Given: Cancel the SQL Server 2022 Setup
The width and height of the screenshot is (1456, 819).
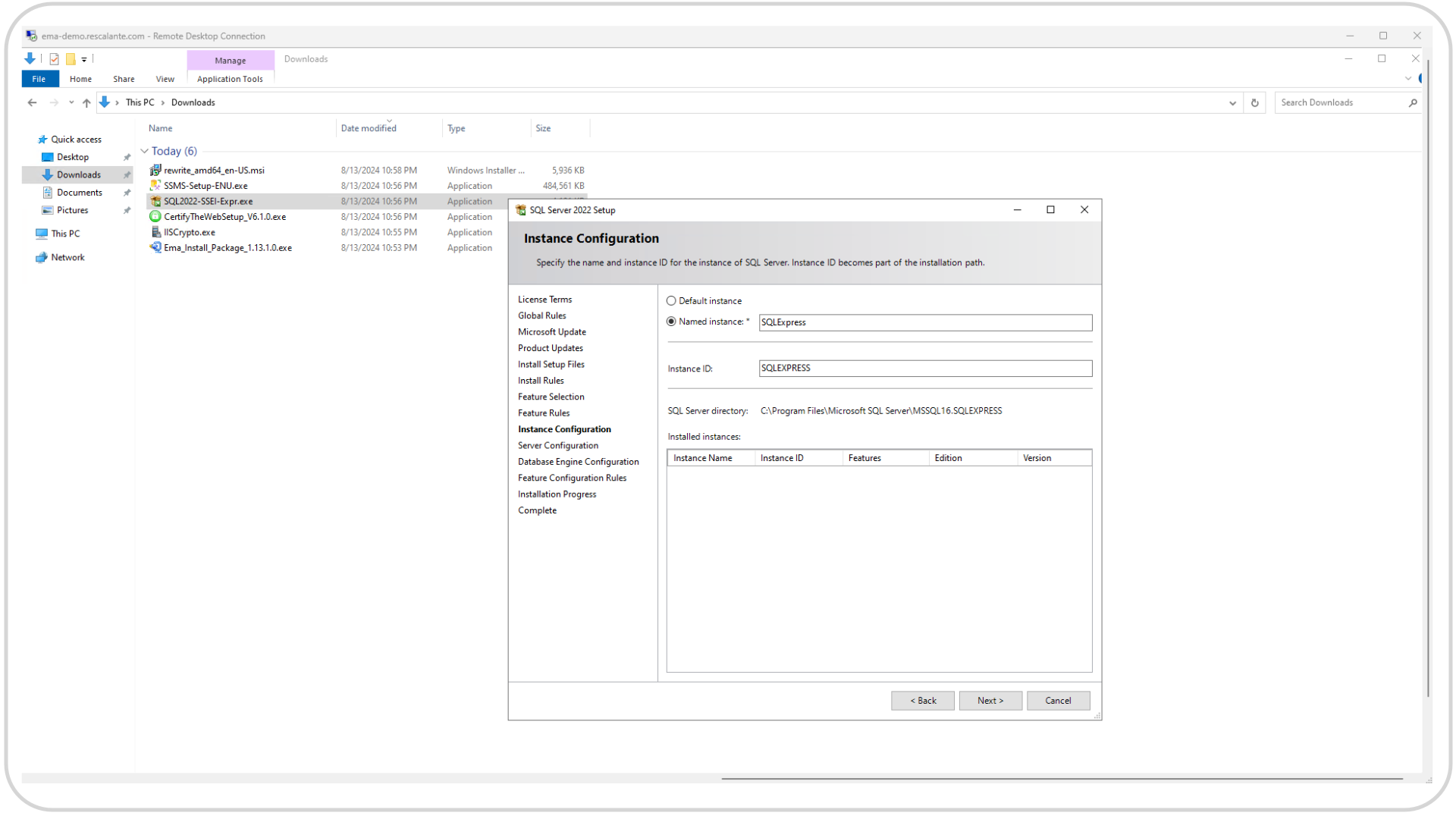Looking at the screenshot, I should point(1058,701).
